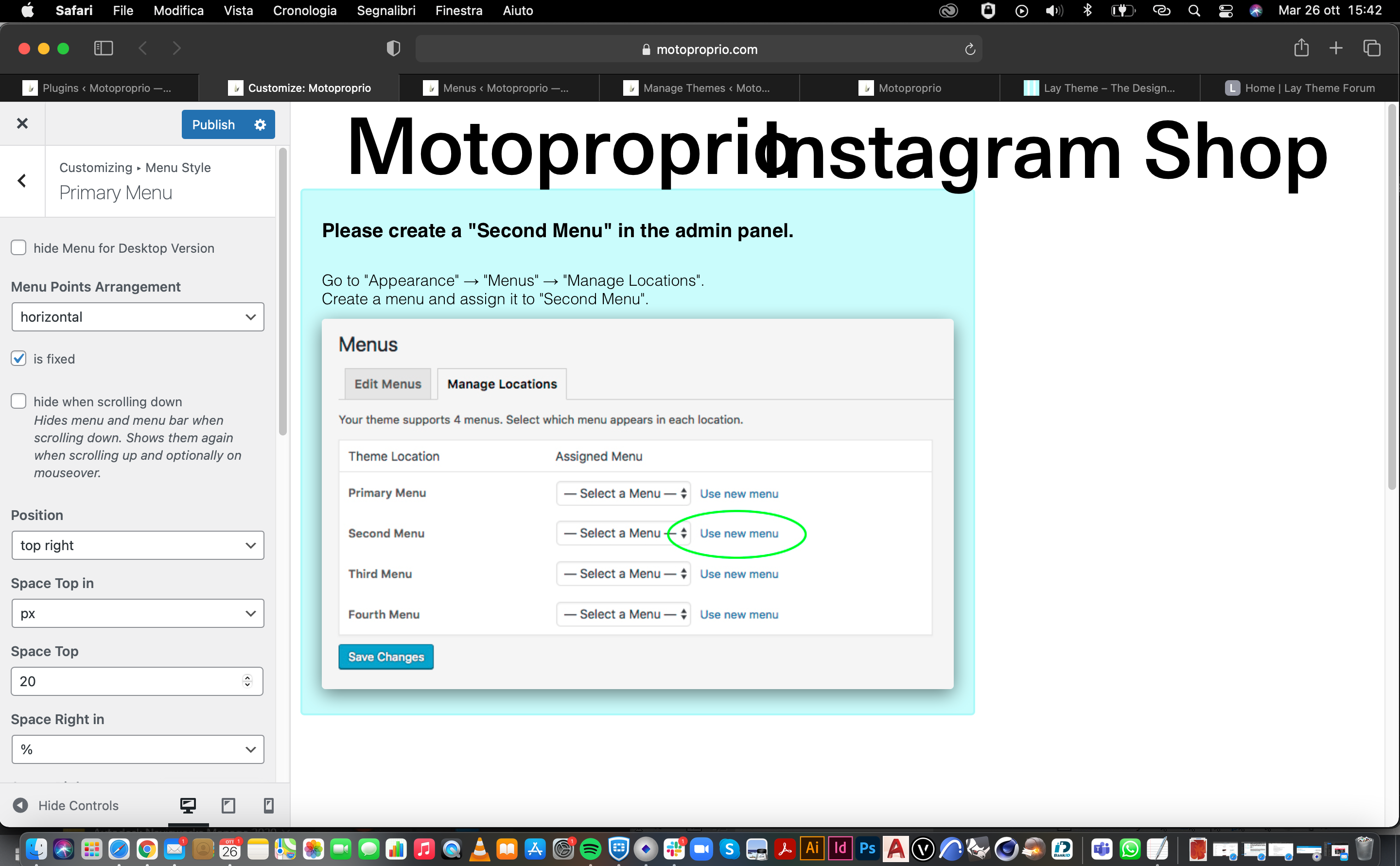Click the Publish button
Viewport: 1400px width, 866px height.
pos(213,124)
